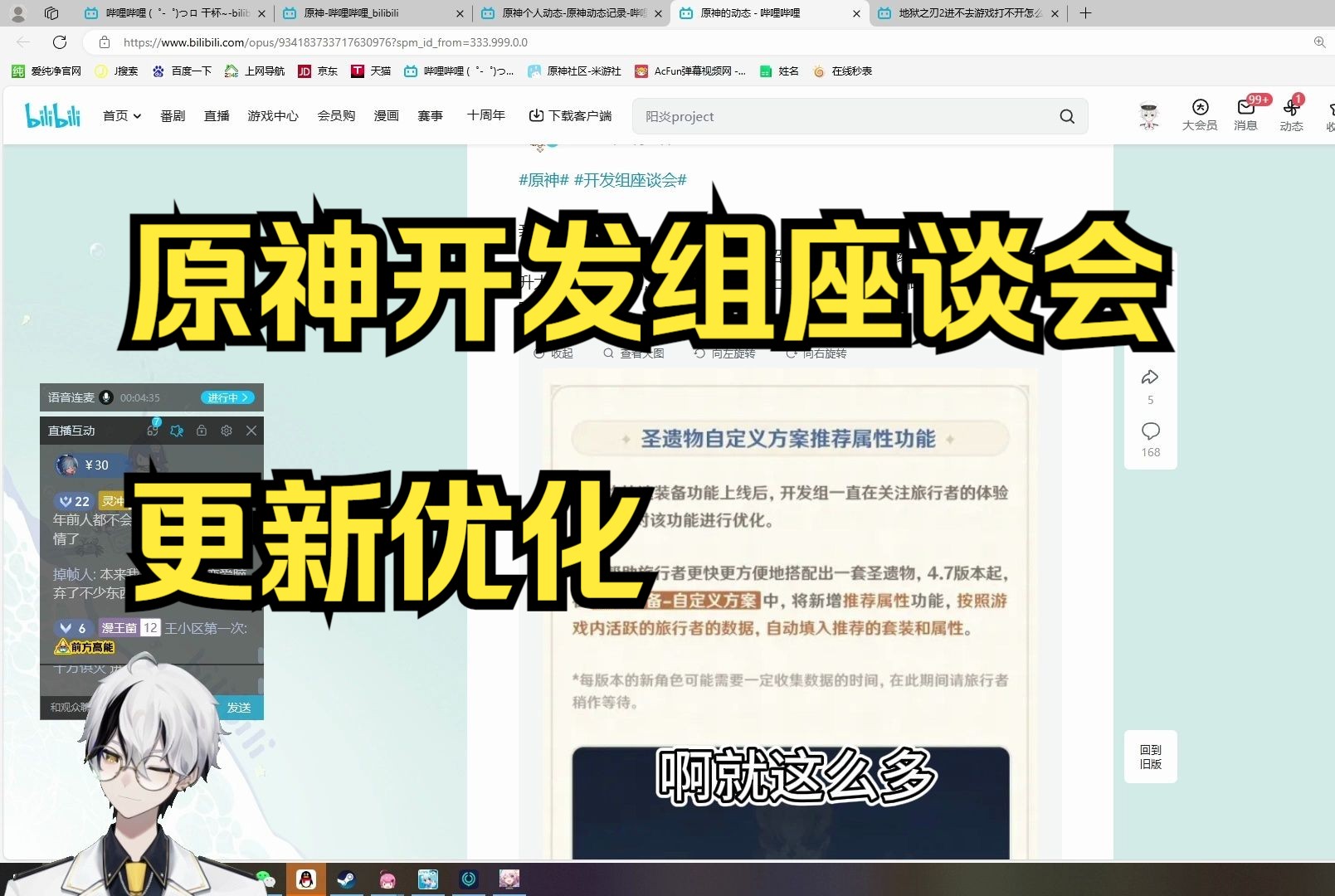Click 回到旧版 button

(1151, 757)
